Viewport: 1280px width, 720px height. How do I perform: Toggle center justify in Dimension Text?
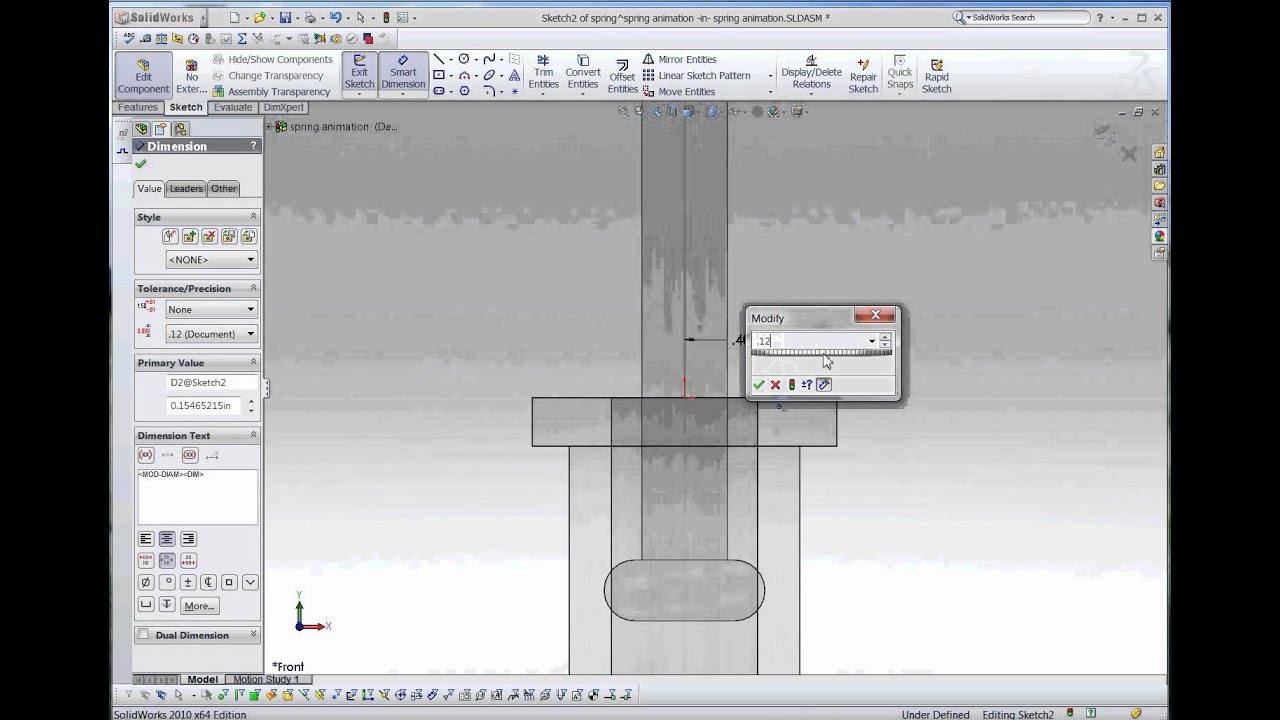click(x=167, y=539)
